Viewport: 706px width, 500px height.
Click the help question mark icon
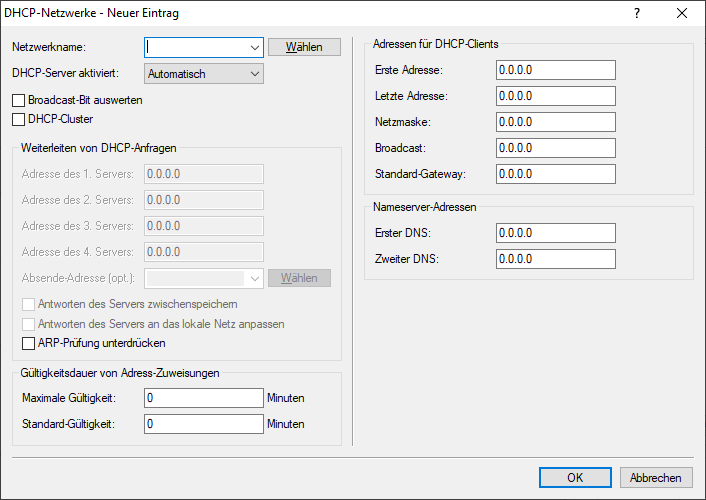[x=637, y=14]
